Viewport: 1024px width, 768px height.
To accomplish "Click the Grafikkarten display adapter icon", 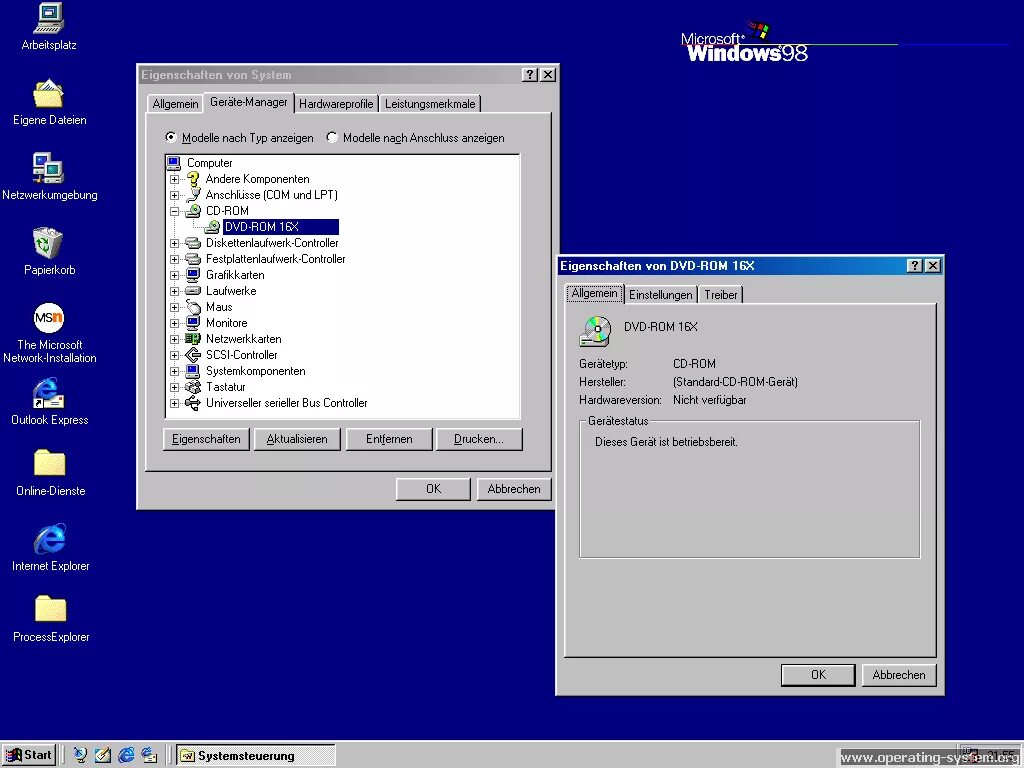I will (193, 274).
